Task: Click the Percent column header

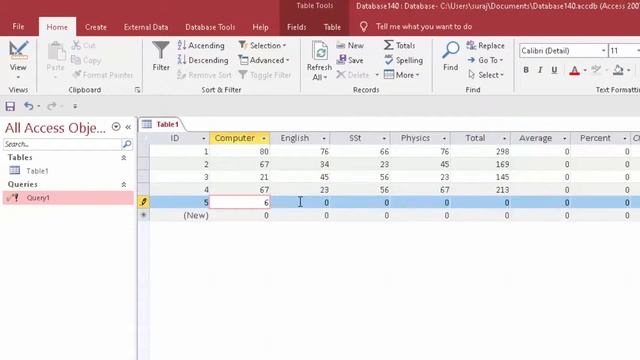Action: (x=595, y=138)
